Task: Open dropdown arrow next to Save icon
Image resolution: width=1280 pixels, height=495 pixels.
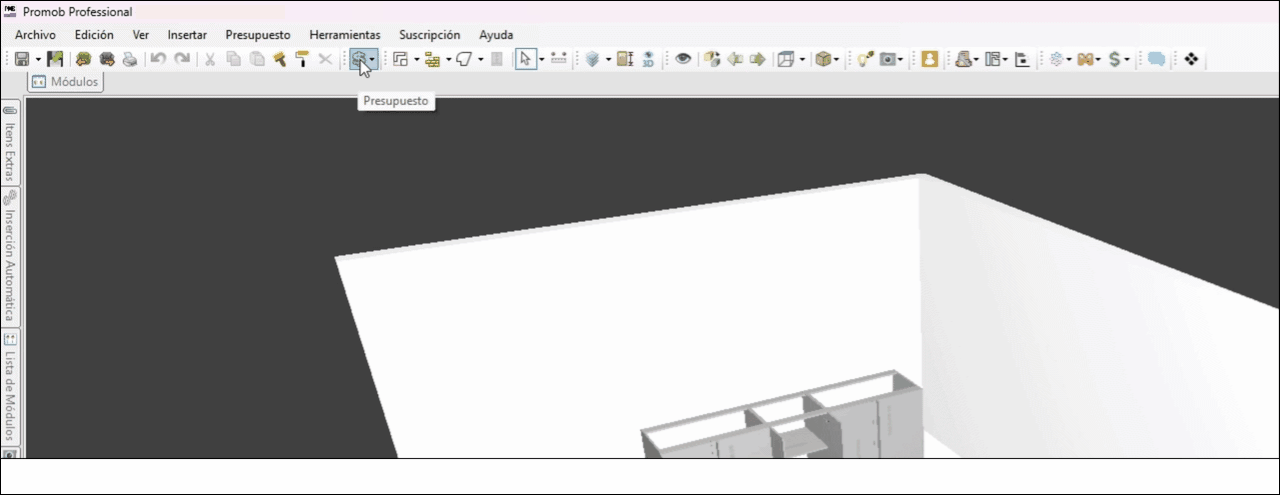Action: pyautogui.click(x=38, y=60)
